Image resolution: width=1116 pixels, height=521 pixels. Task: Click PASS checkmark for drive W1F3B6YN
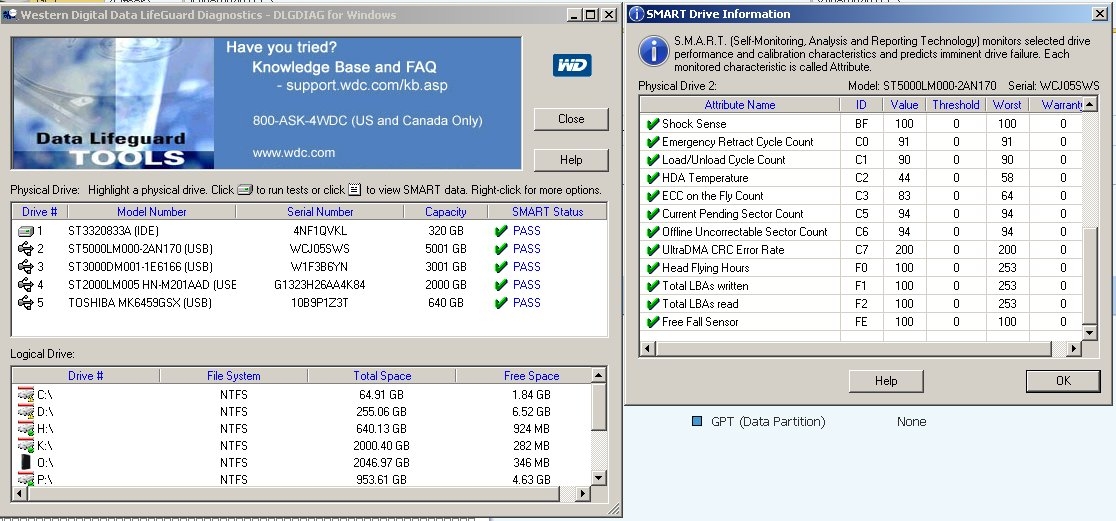click(x=501, y=267)
